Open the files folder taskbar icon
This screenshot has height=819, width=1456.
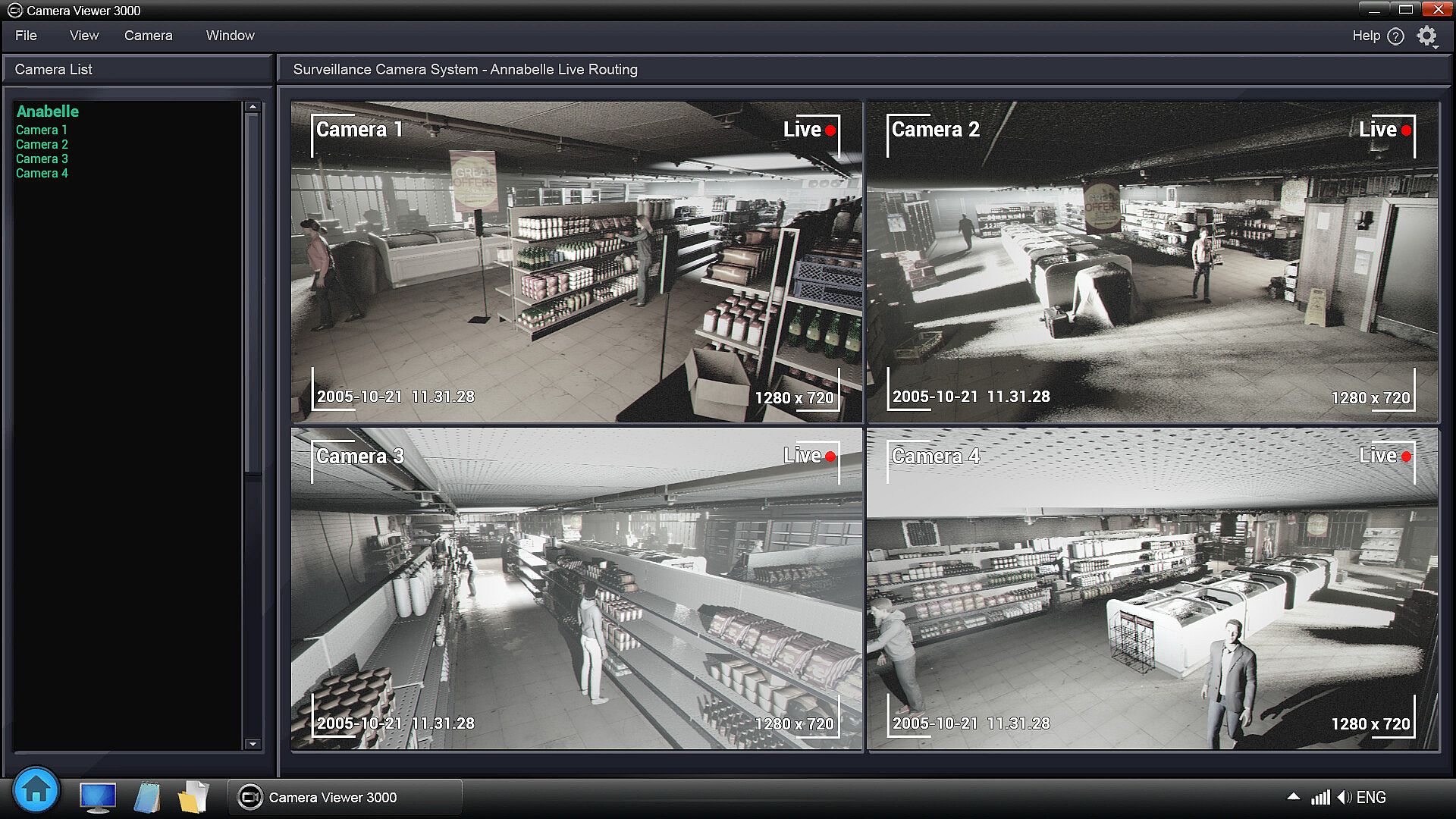193,797
